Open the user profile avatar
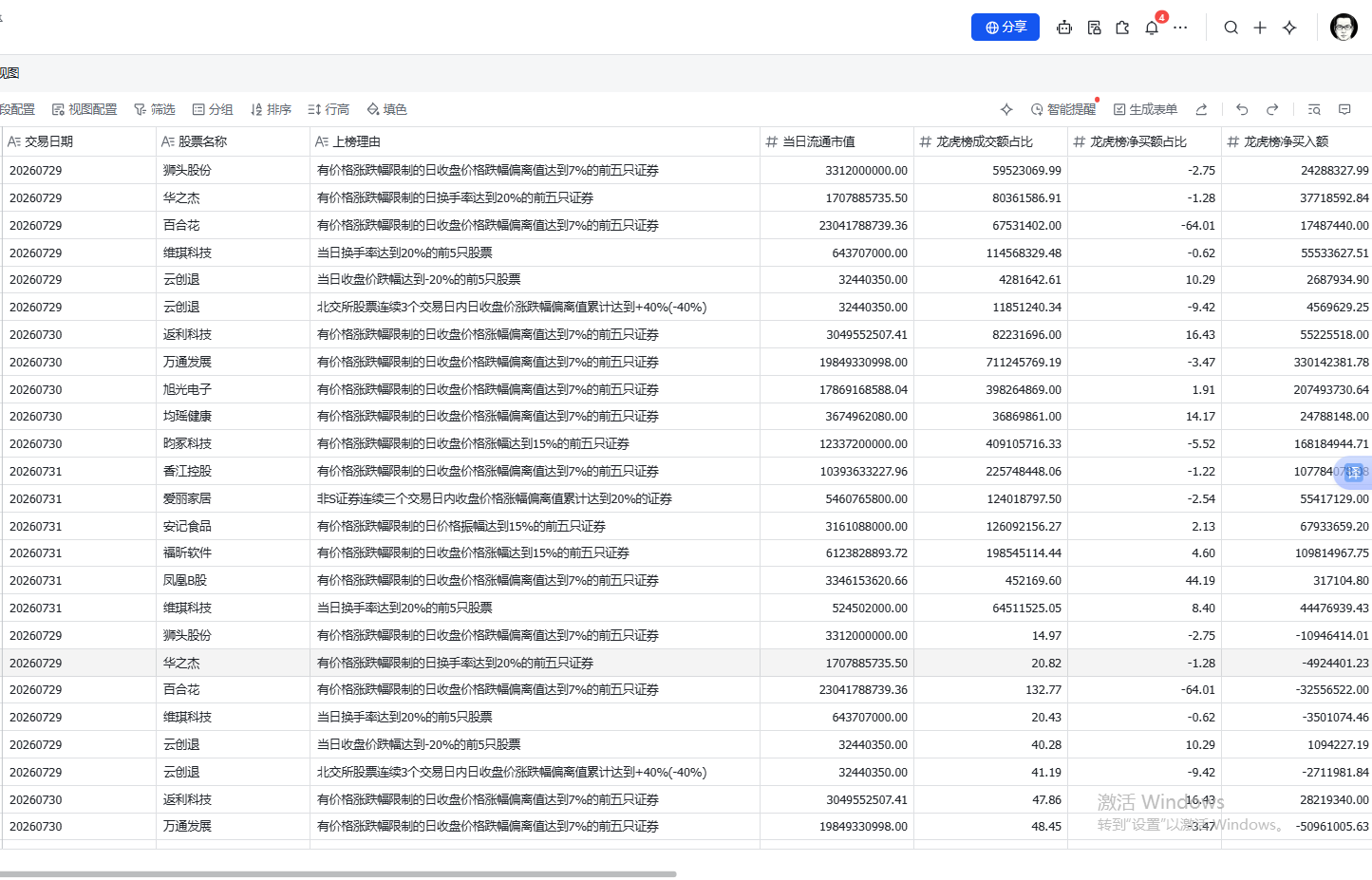This screenshot has height=880, width=1372. point(1344,28)
